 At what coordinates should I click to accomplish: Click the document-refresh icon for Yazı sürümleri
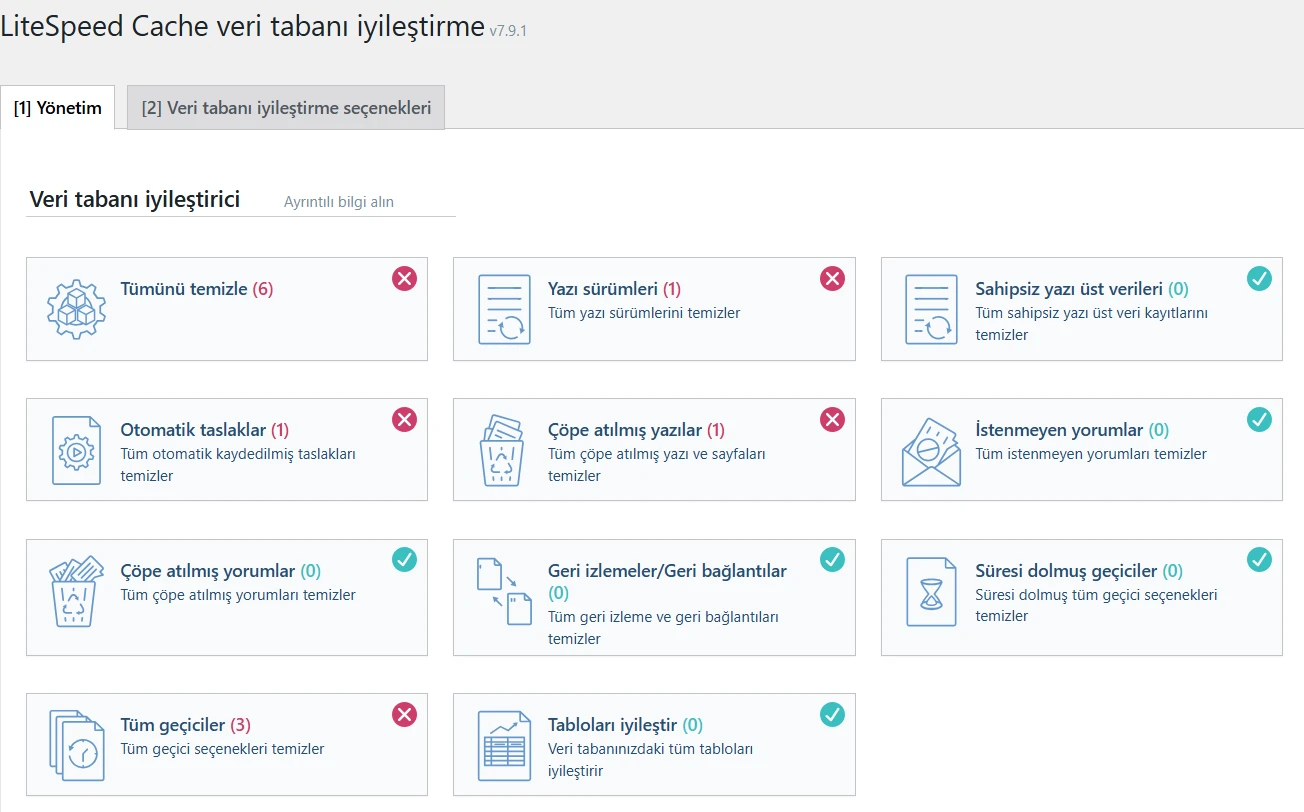tap(504, 310)
